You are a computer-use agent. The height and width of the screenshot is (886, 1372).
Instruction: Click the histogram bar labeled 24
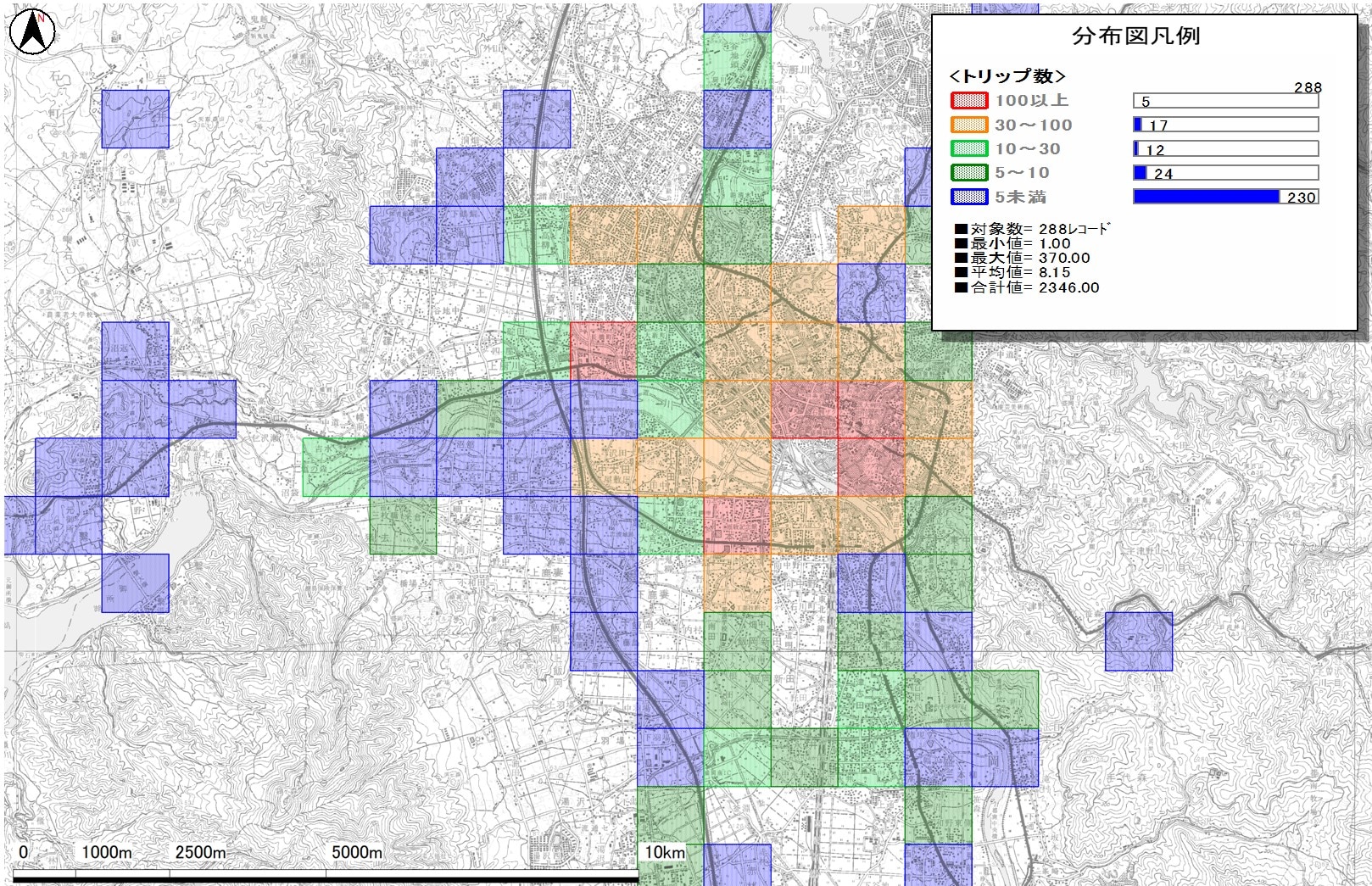click(1140, 173)
